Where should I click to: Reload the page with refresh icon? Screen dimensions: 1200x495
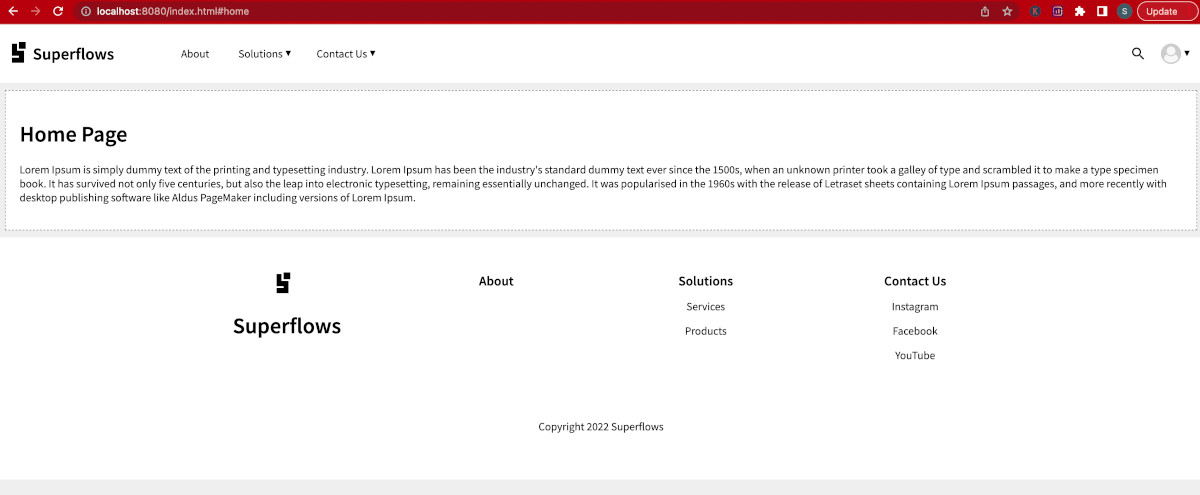(58, 11)
